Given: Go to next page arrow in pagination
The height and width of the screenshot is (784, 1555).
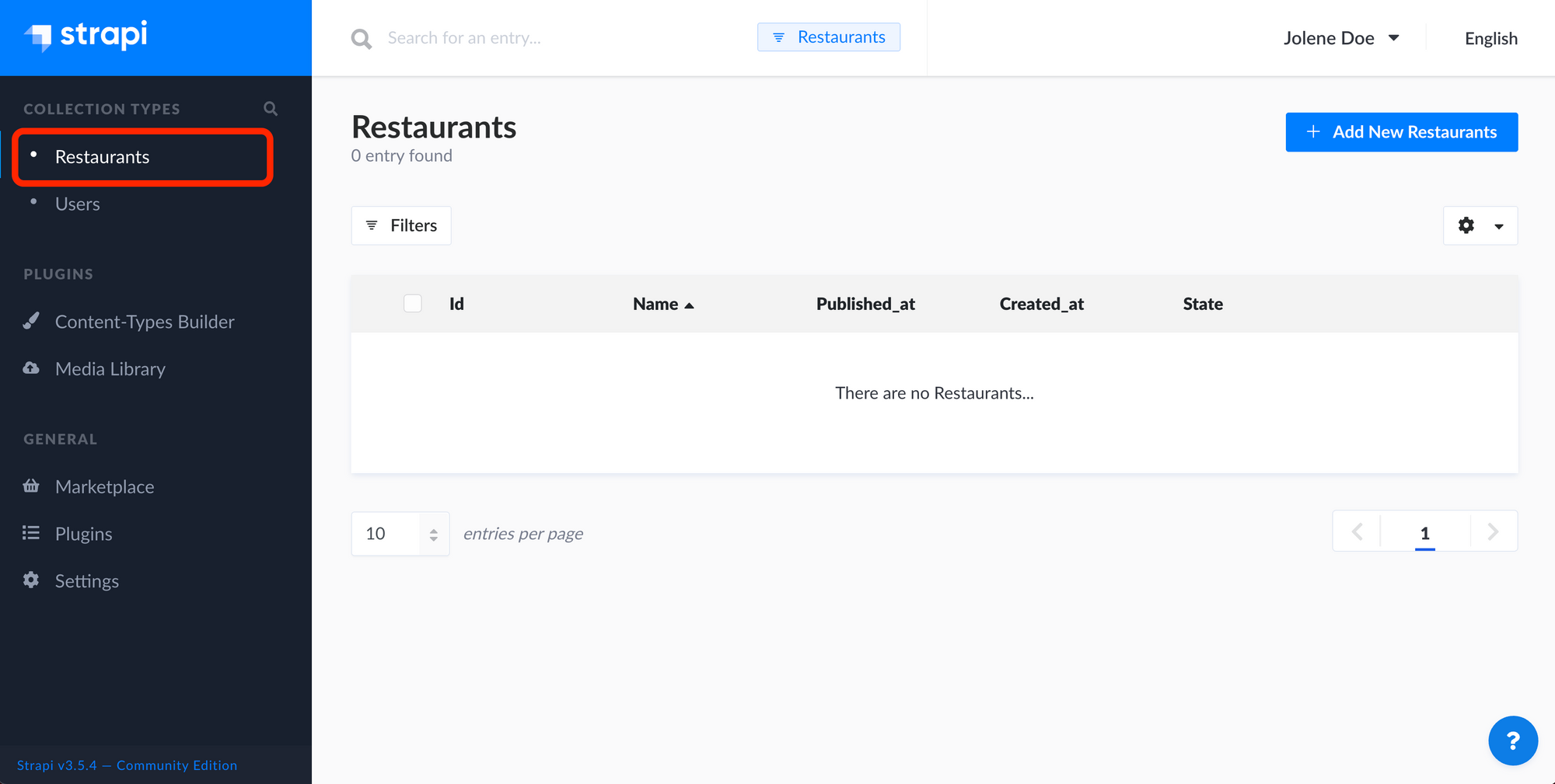Looking at the screenshot, I should pos(1493,531).
